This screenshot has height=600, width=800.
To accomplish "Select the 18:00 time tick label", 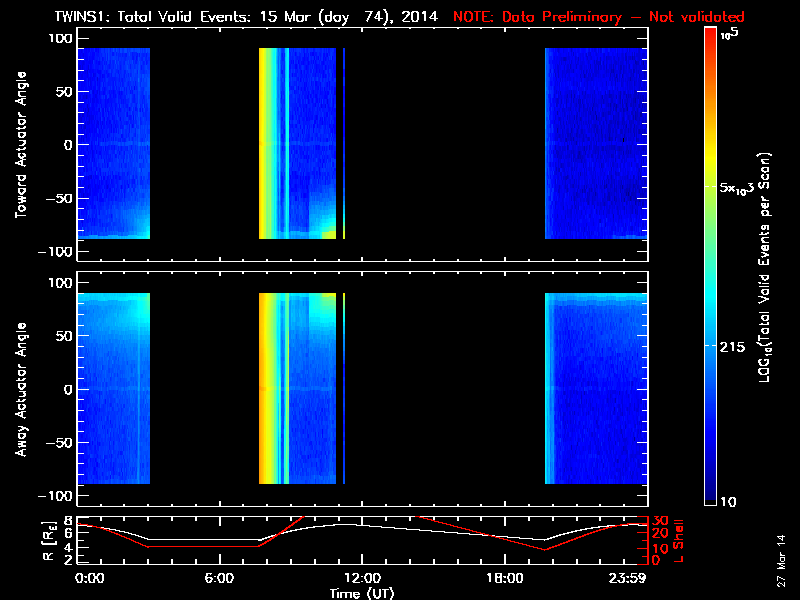I will pos(503,578).
